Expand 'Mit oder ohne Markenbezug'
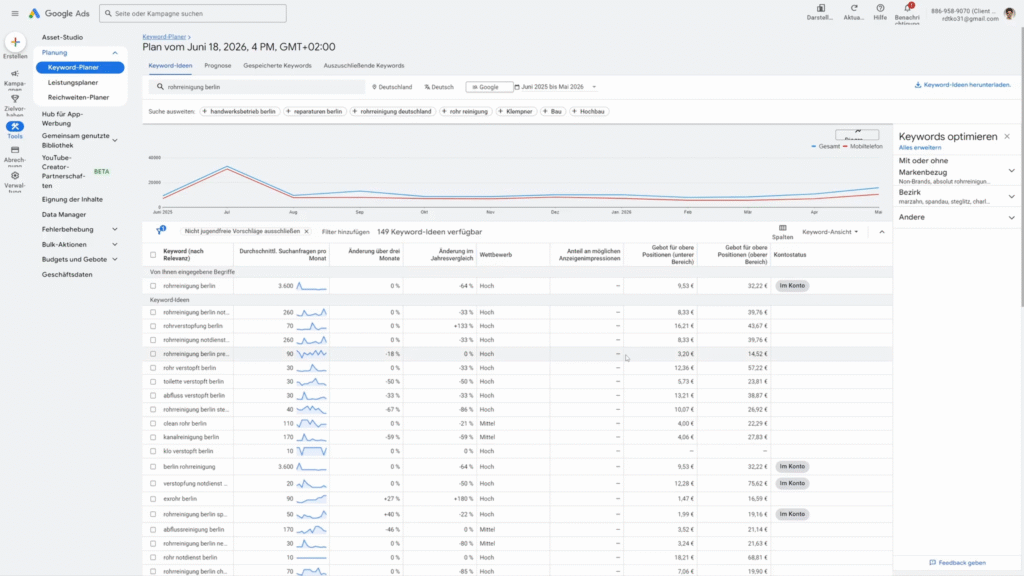This screenshot has width=1024, height=576. point(1011,171)
